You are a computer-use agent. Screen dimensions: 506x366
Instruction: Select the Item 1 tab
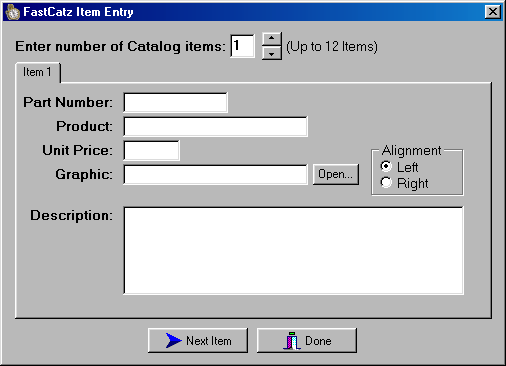coord(37,72)
